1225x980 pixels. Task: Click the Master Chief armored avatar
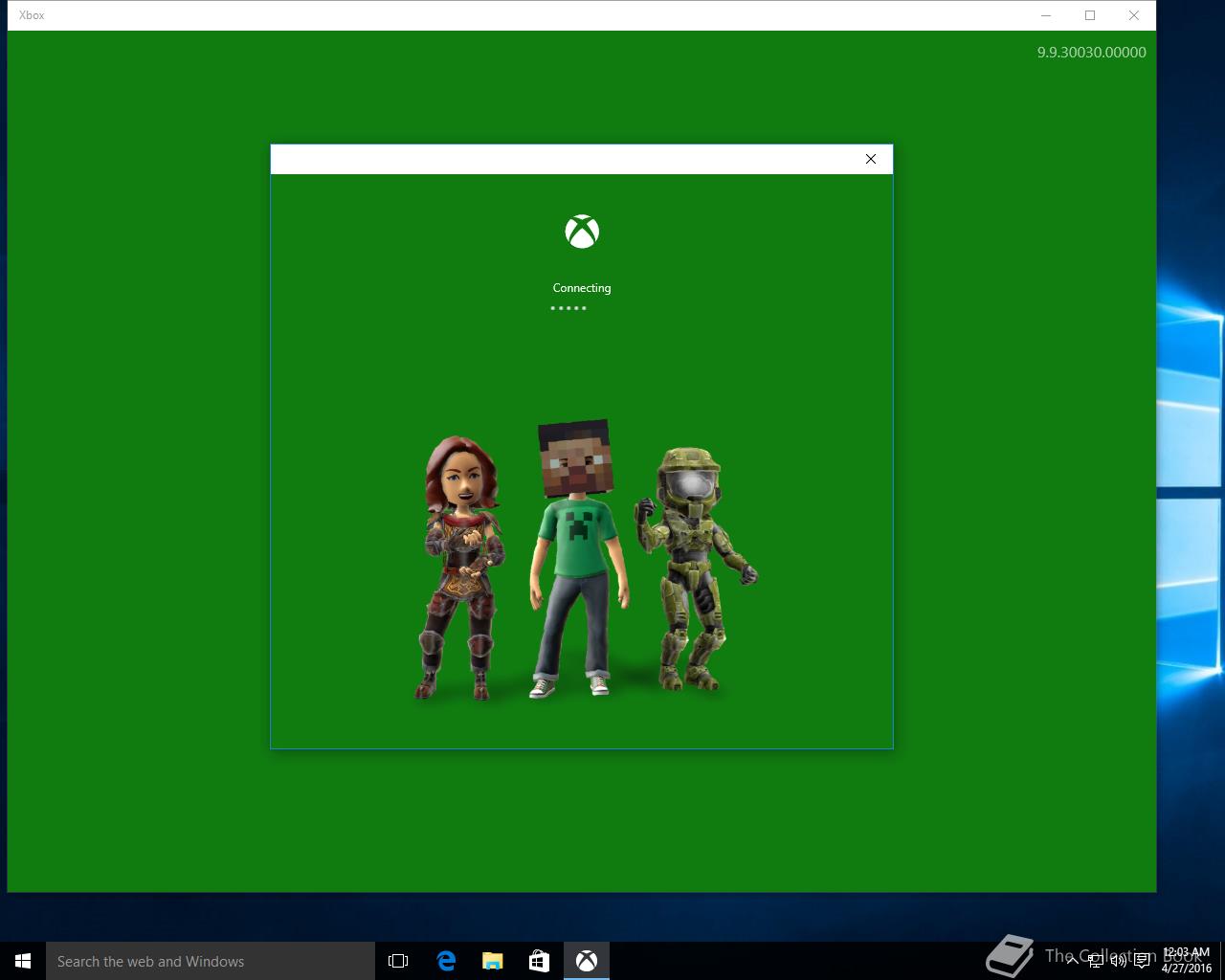(695, 568)
